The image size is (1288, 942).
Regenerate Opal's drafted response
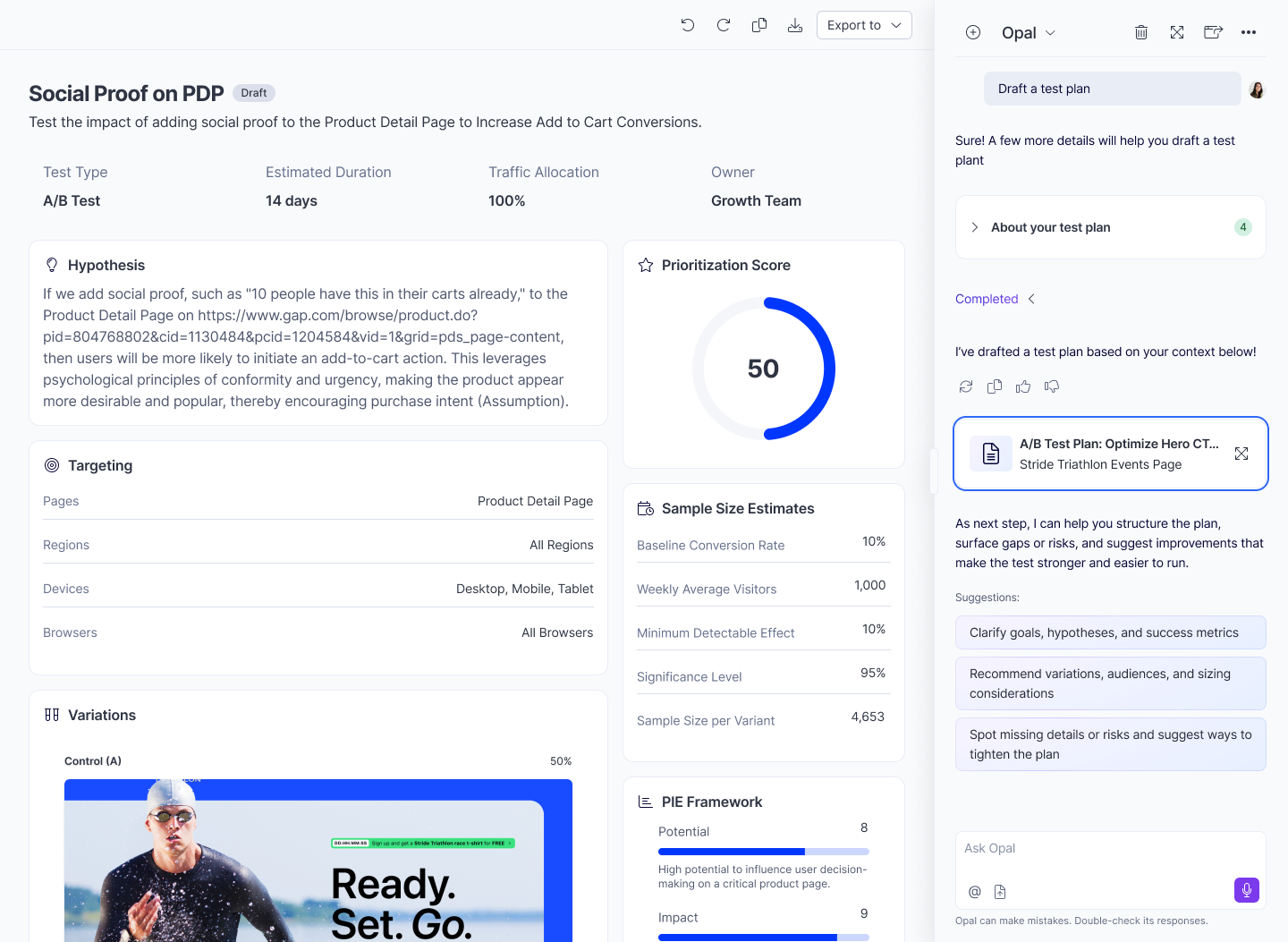coord(966,386)
